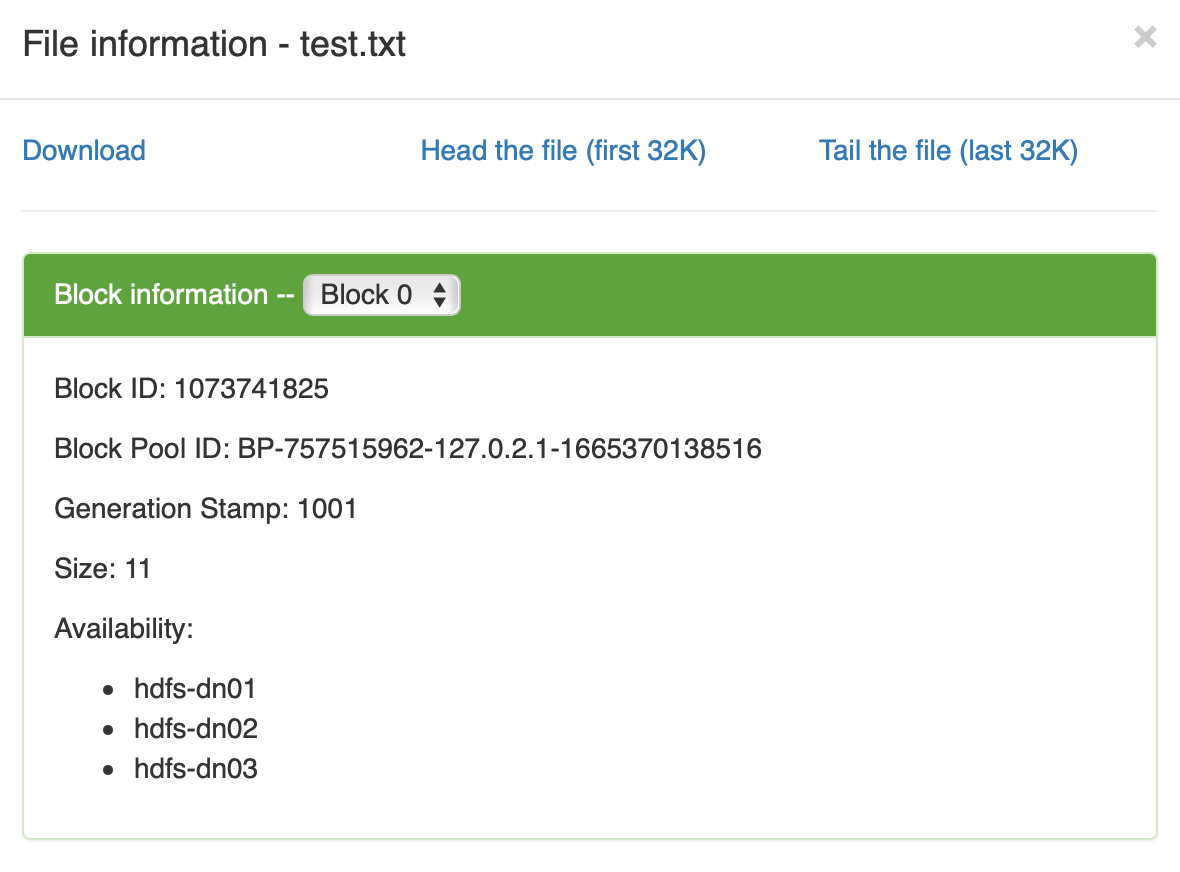Select the hdfs-dn01 datanode entry
The image size is (1180, 872).
196,689
